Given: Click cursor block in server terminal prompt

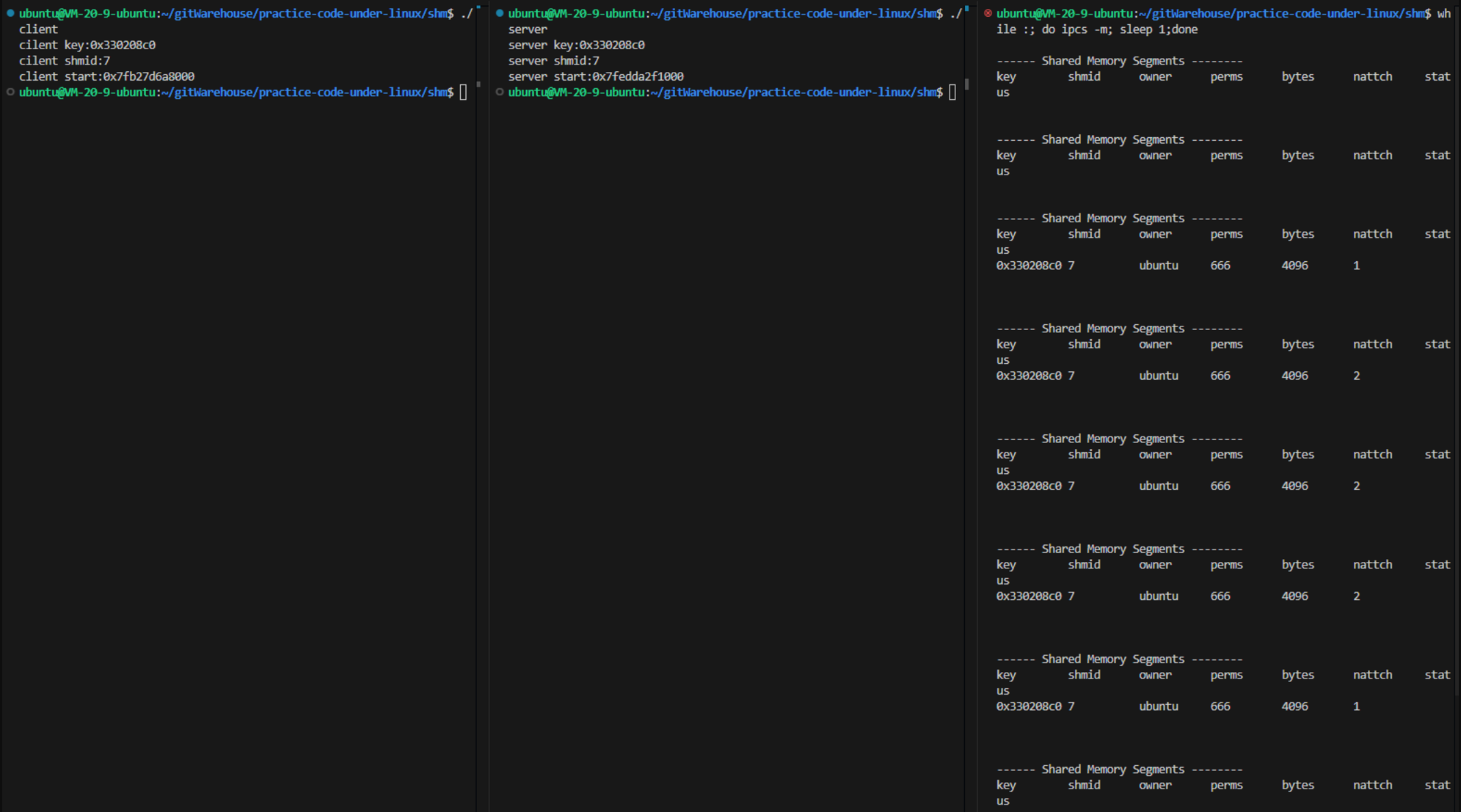Looking at the screenshot, I should pos(952,92).
